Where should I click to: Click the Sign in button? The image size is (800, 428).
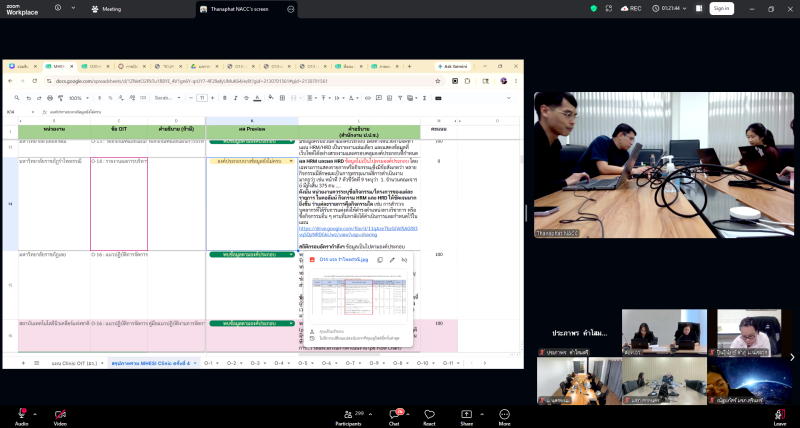(721, 9)
